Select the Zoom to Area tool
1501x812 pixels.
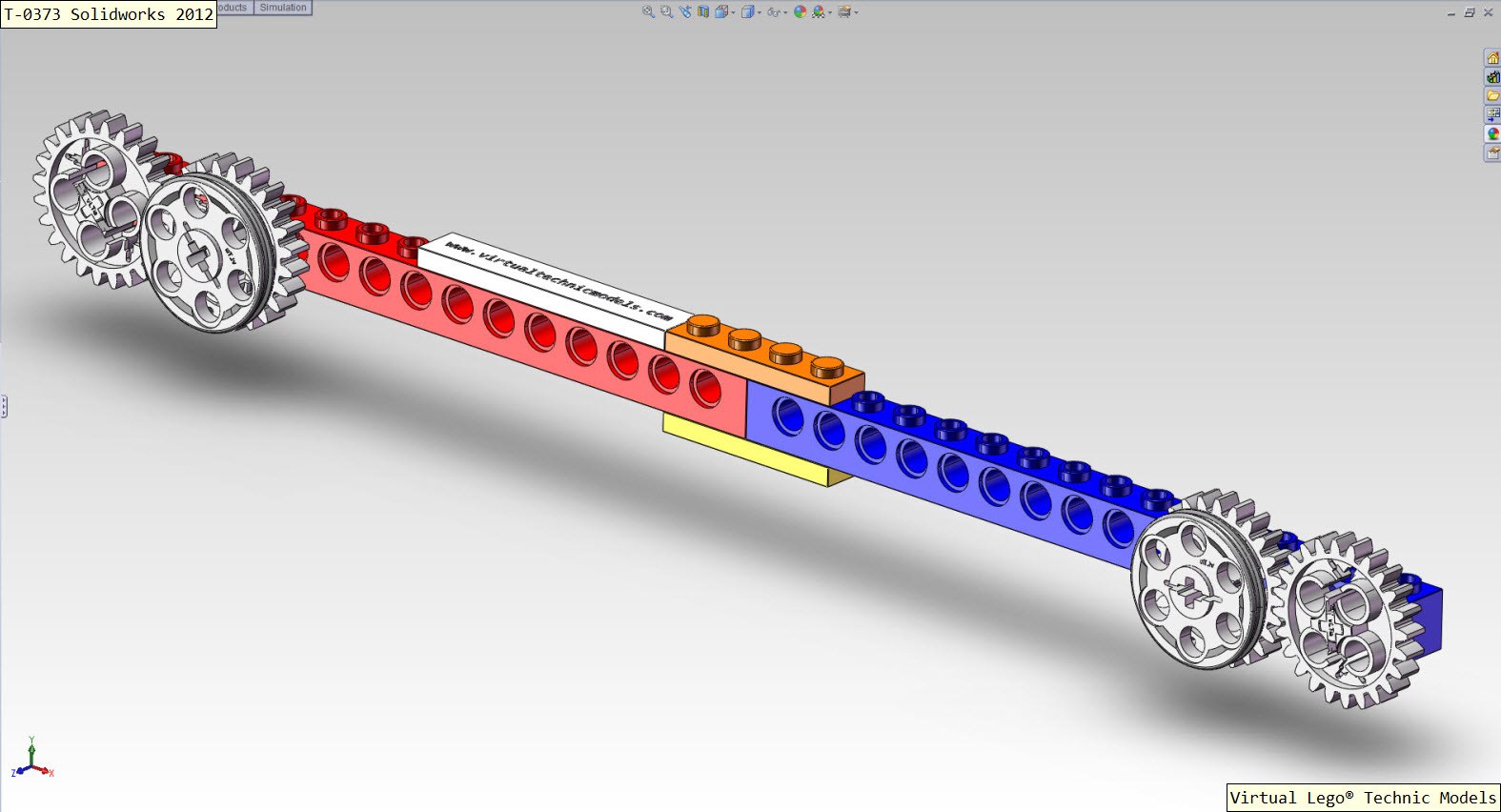(666, 11)
